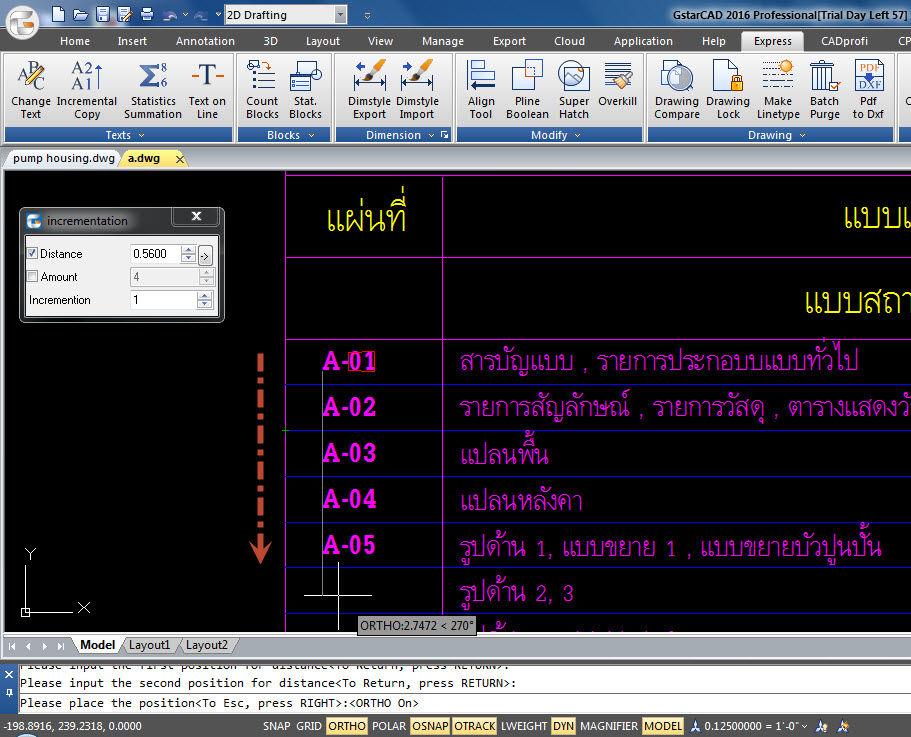Toggle the MAGNIFIER status button

(x=609, y=726)
